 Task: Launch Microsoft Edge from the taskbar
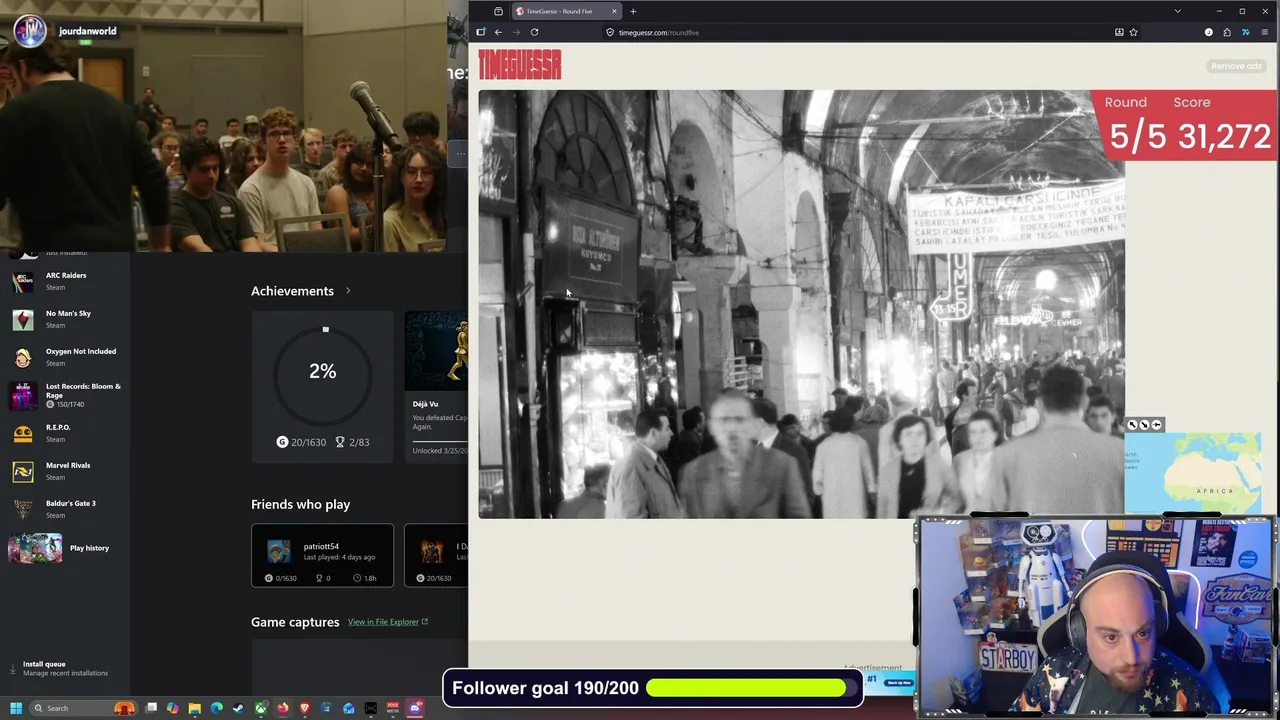click(x=217, y=708)
